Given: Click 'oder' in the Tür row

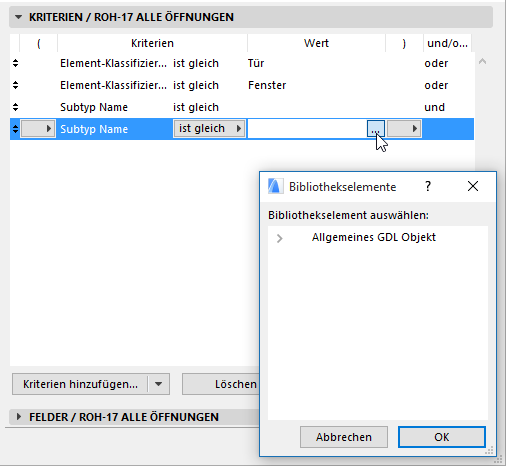Looking at the screenshot, I should click(x=436, y=63).
